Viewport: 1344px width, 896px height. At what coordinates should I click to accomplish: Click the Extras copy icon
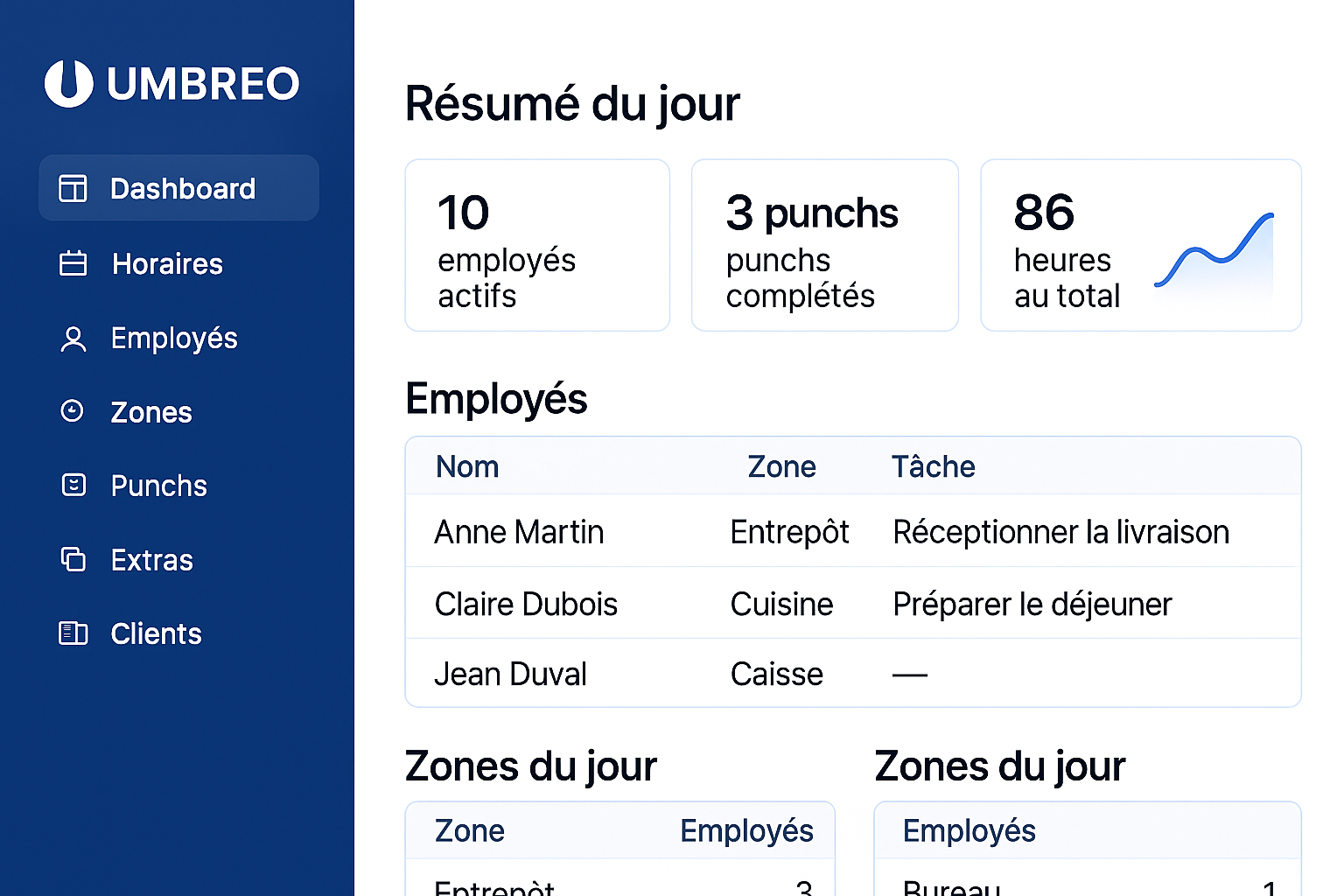pos(73,559)
